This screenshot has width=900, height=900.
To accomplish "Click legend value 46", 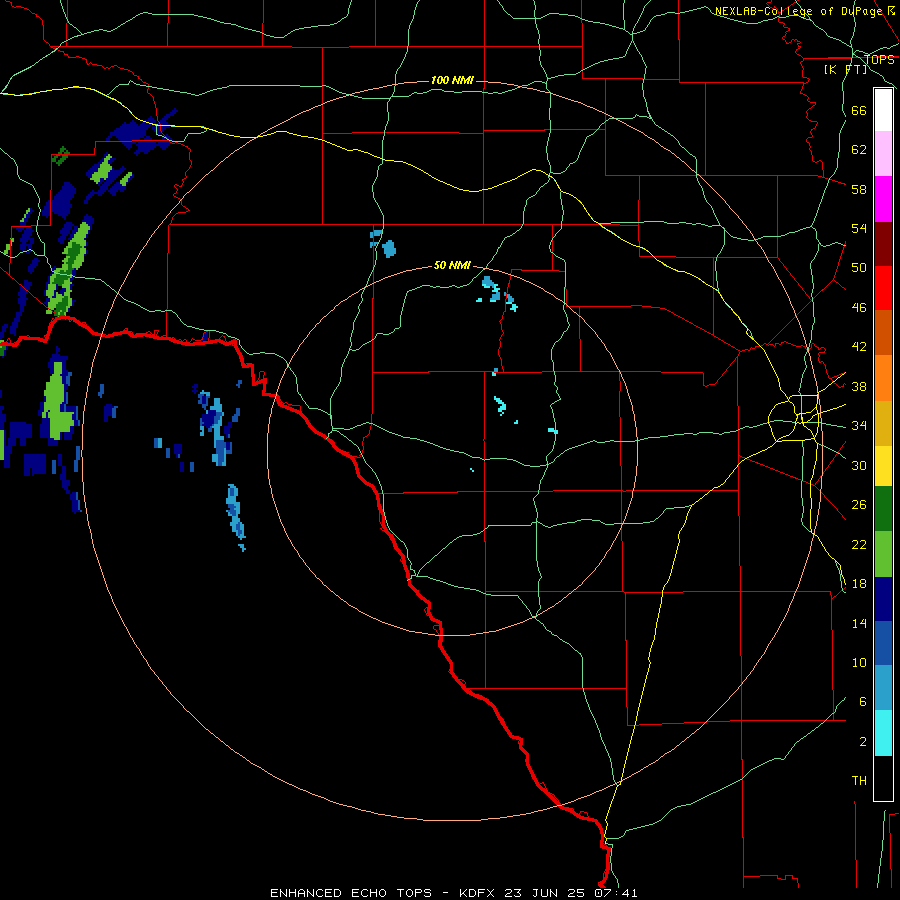I will [859, 308].
